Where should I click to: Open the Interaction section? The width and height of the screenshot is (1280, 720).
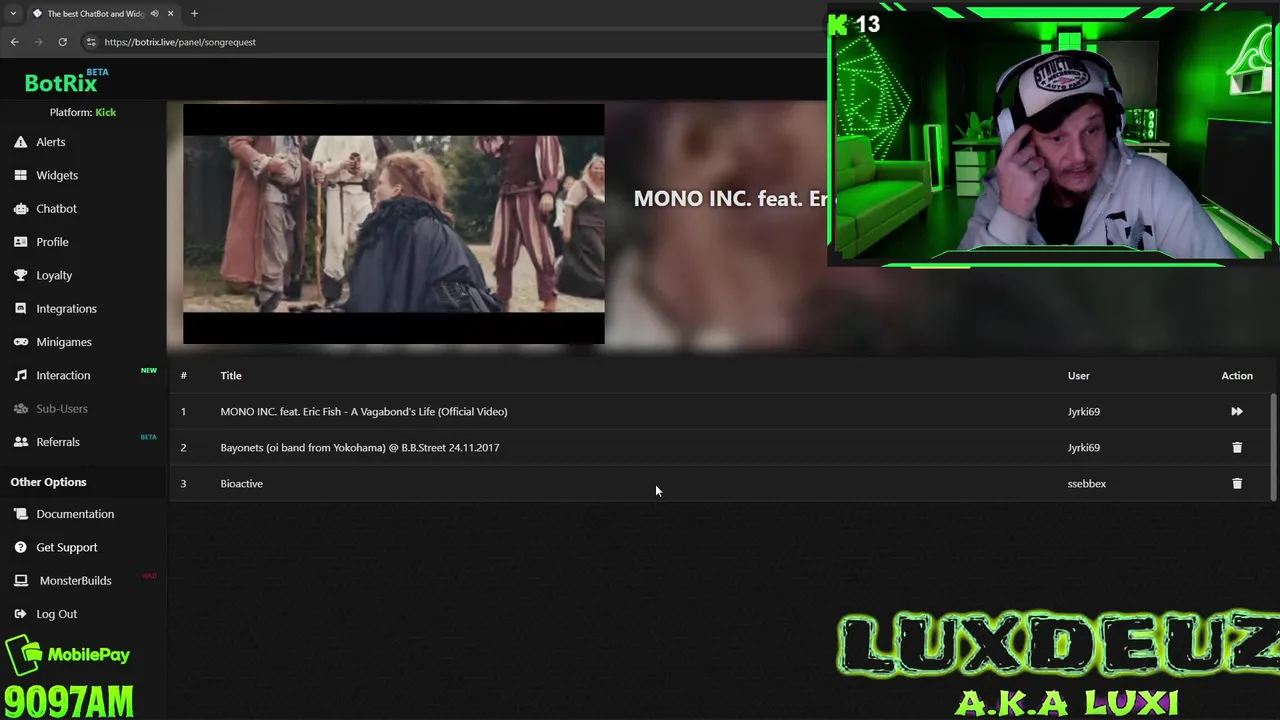(x=63, y=375)
